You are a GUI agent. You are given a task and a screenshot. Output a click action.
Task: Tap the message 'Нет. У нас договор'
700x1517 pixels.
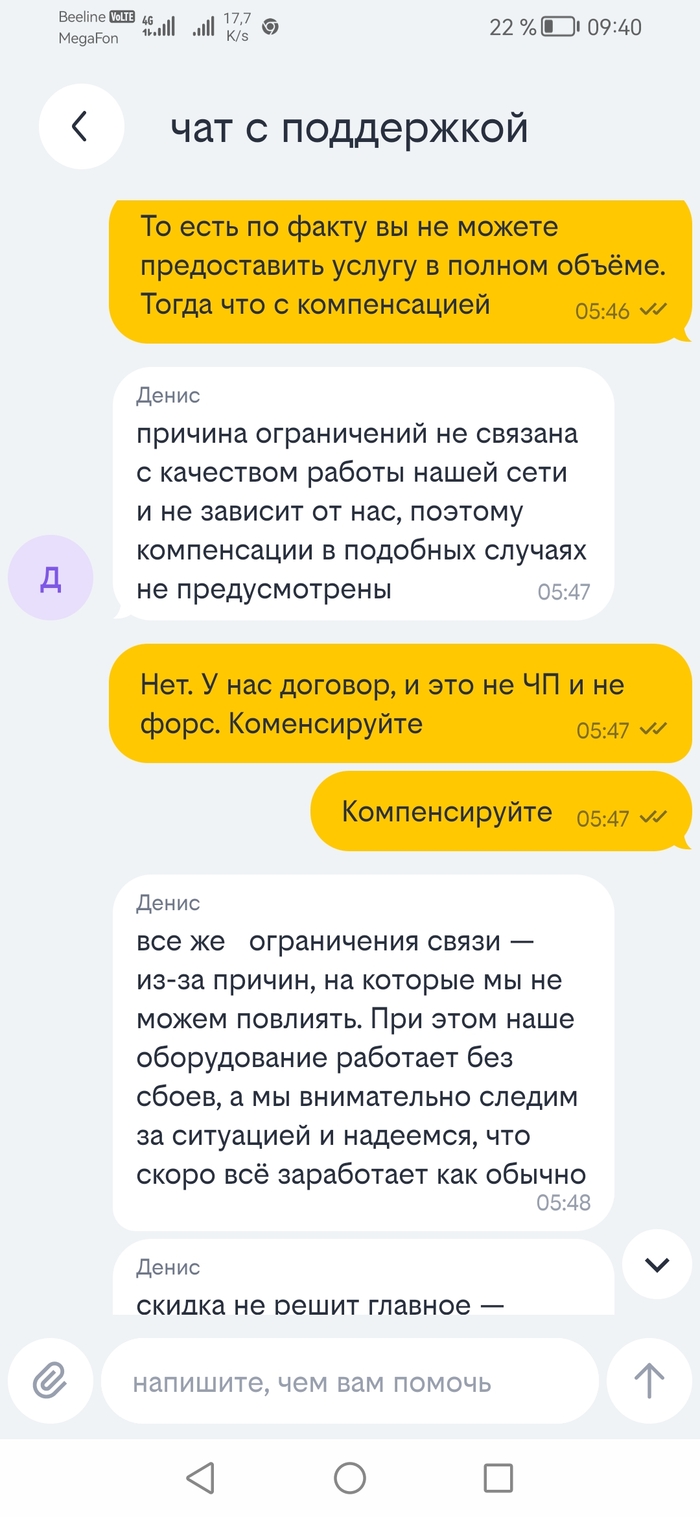(400, 703)
